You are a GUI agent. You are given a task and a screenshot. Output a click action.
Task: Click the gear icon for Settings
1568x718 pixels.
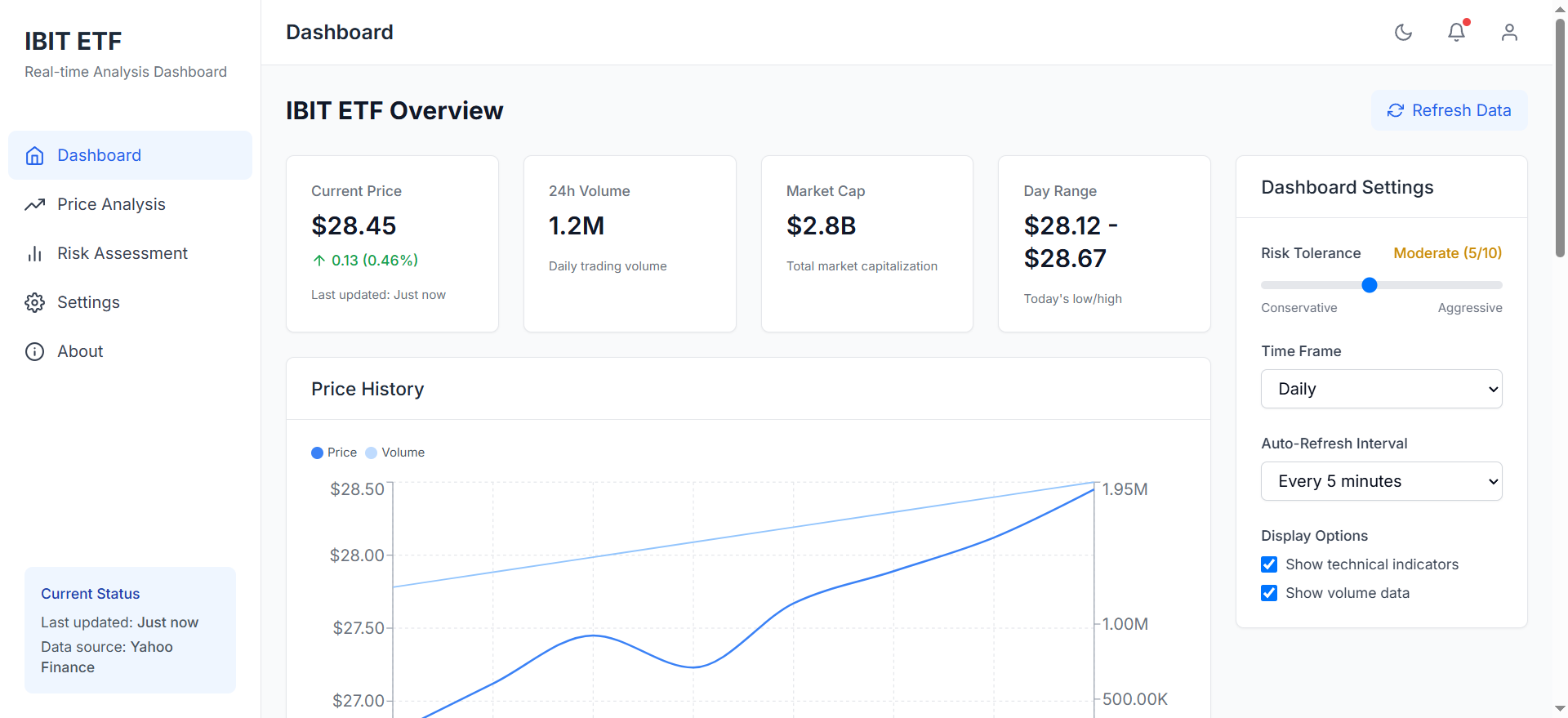(x=34, y=302)
